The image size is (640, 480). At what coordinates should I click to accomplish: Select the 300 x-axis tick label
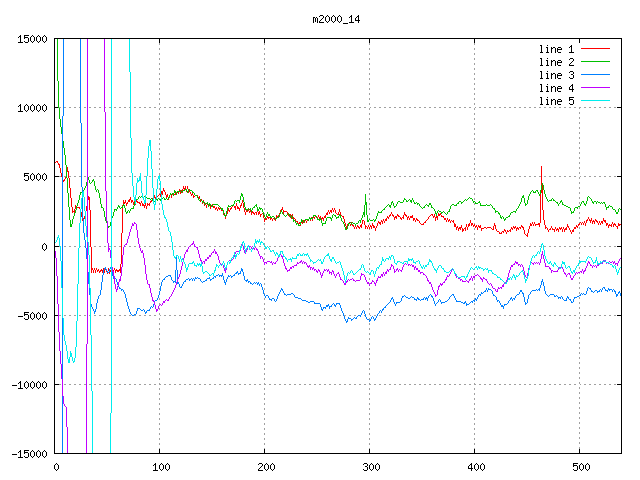[370, 467]
